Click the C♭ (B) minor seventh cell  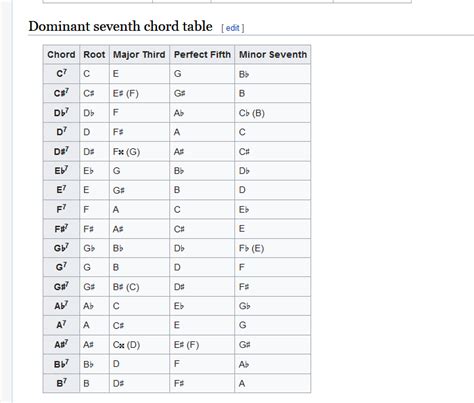(x=273, y=113)
